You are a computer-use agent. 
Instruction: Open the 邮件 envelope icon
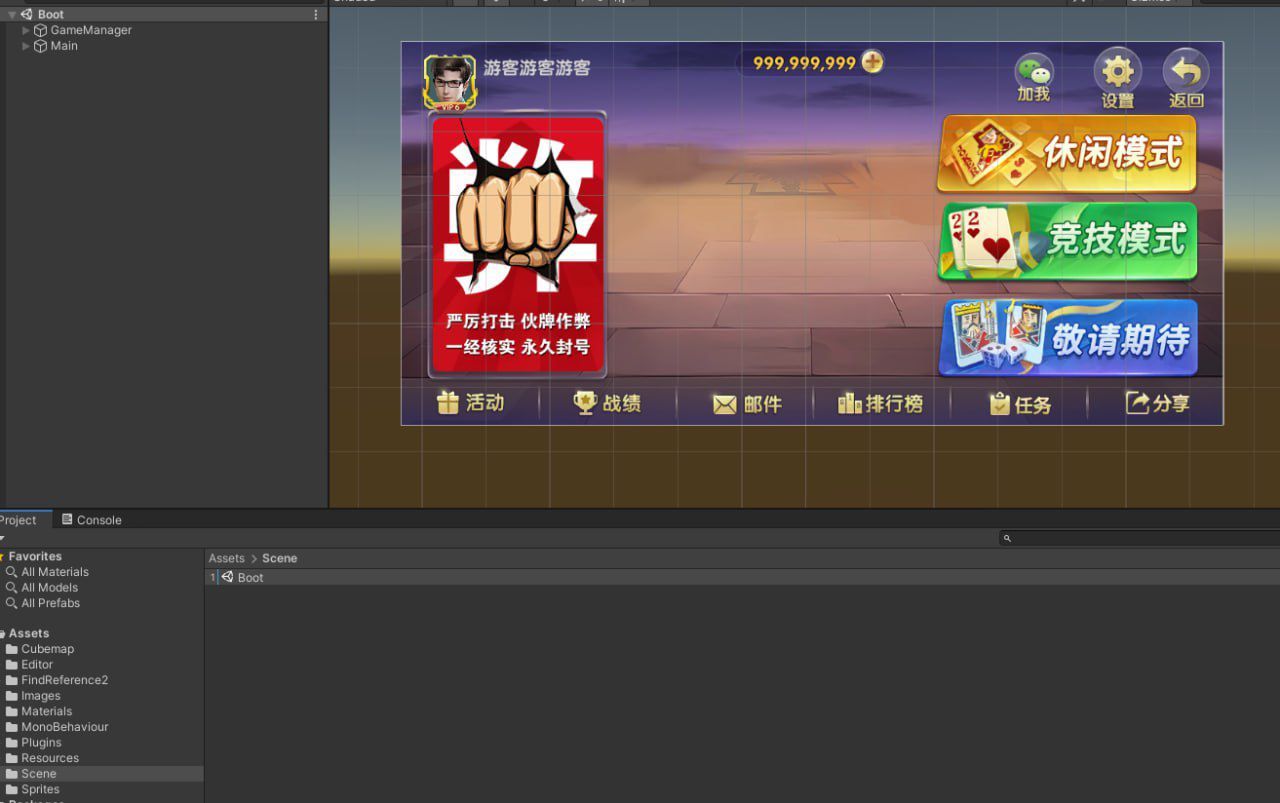[724, 404]
